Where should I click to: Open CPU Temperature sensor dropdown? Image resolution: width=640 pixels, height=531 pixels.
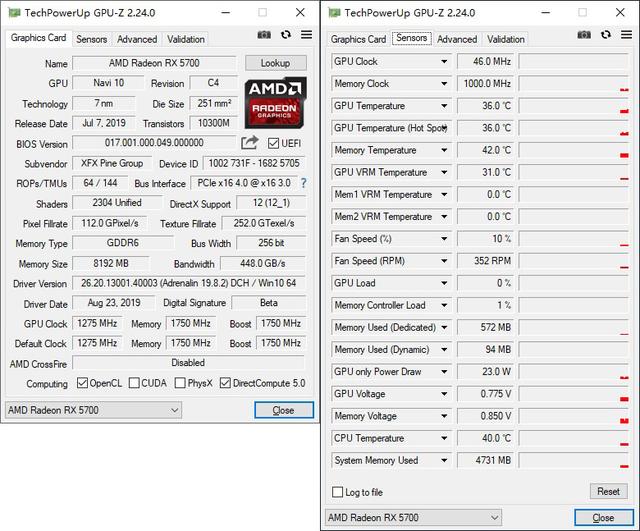coord(444,438)
